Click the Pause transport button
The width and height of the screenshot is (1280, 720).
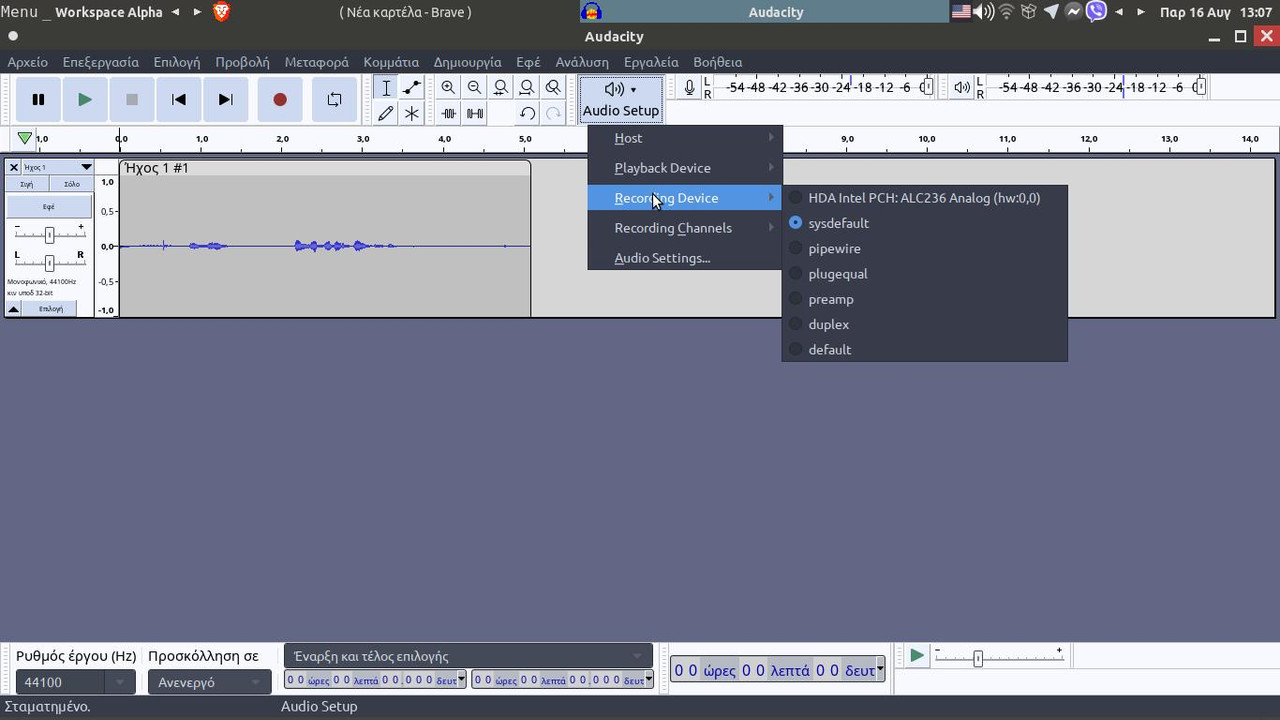38,99
